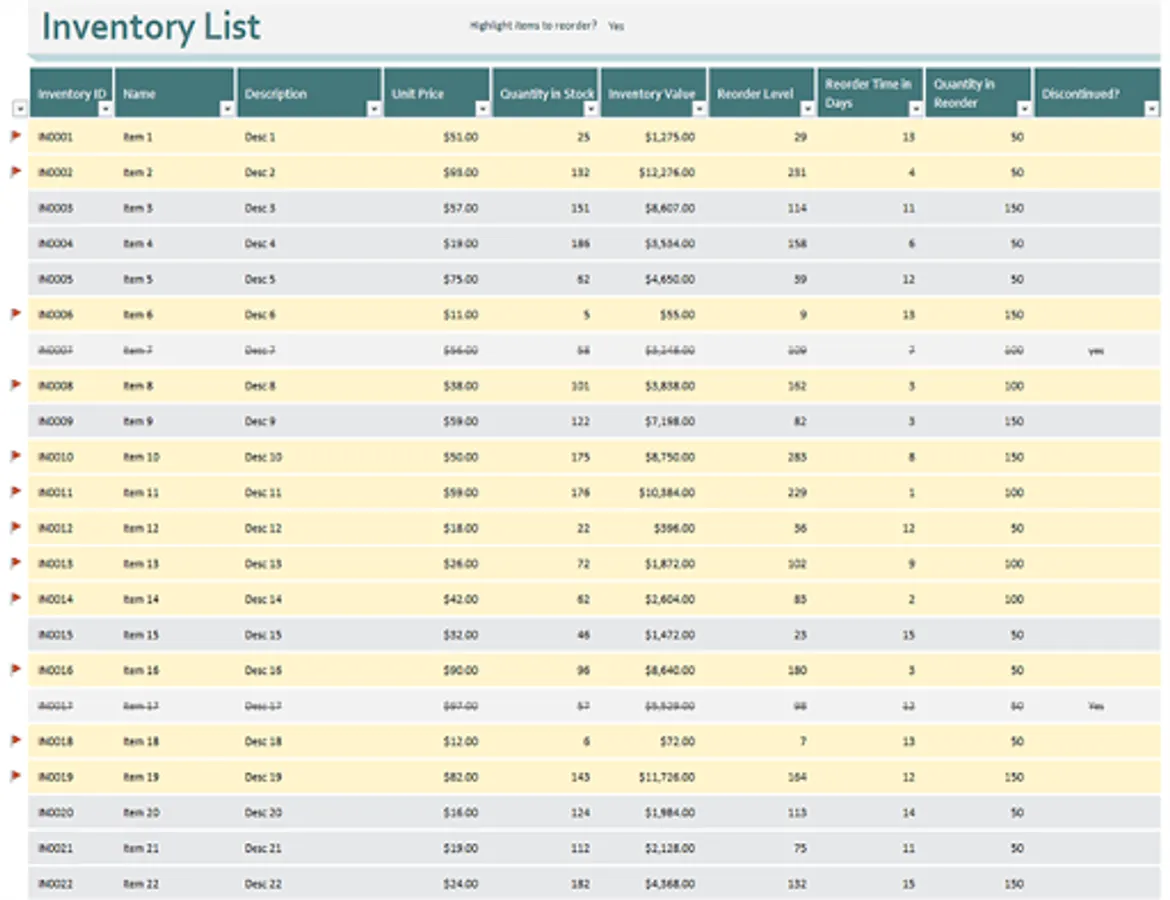This screenshot has height=900, width=1170.
Task: Select the Discontinued 'Yes' cell for IN0017
Action: click(x=1096, y=706)
